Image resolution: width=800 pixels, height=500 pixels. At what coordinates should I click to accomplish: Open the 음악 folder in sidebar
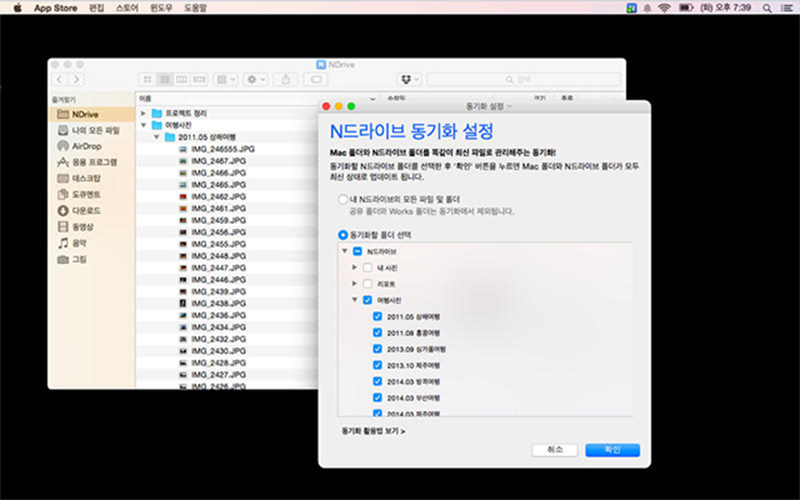click(x=78, y=242)
